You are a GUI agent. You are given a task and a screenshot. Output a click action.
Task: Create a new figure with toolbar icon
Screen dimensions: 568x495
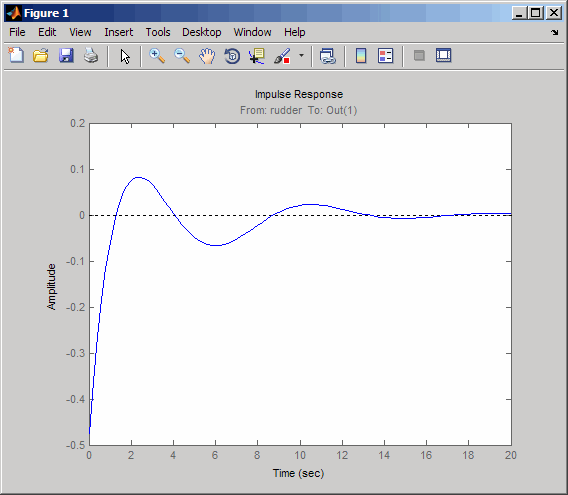(x=16, y=56)
